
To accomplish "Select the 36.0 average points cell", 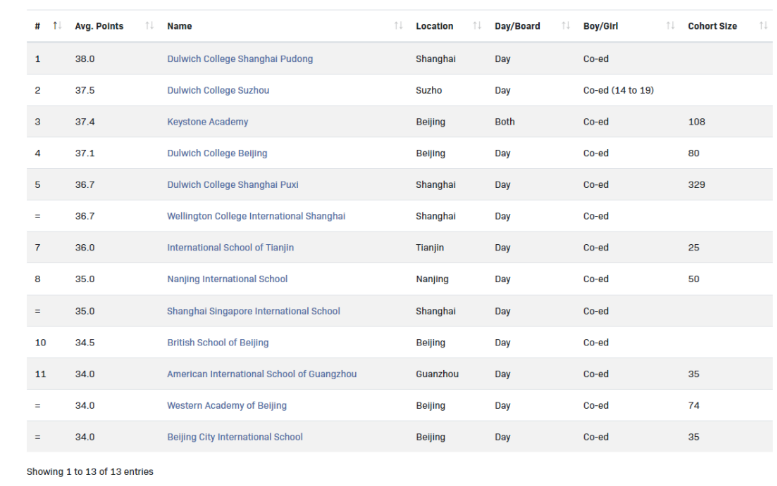I will pos(85,247).
